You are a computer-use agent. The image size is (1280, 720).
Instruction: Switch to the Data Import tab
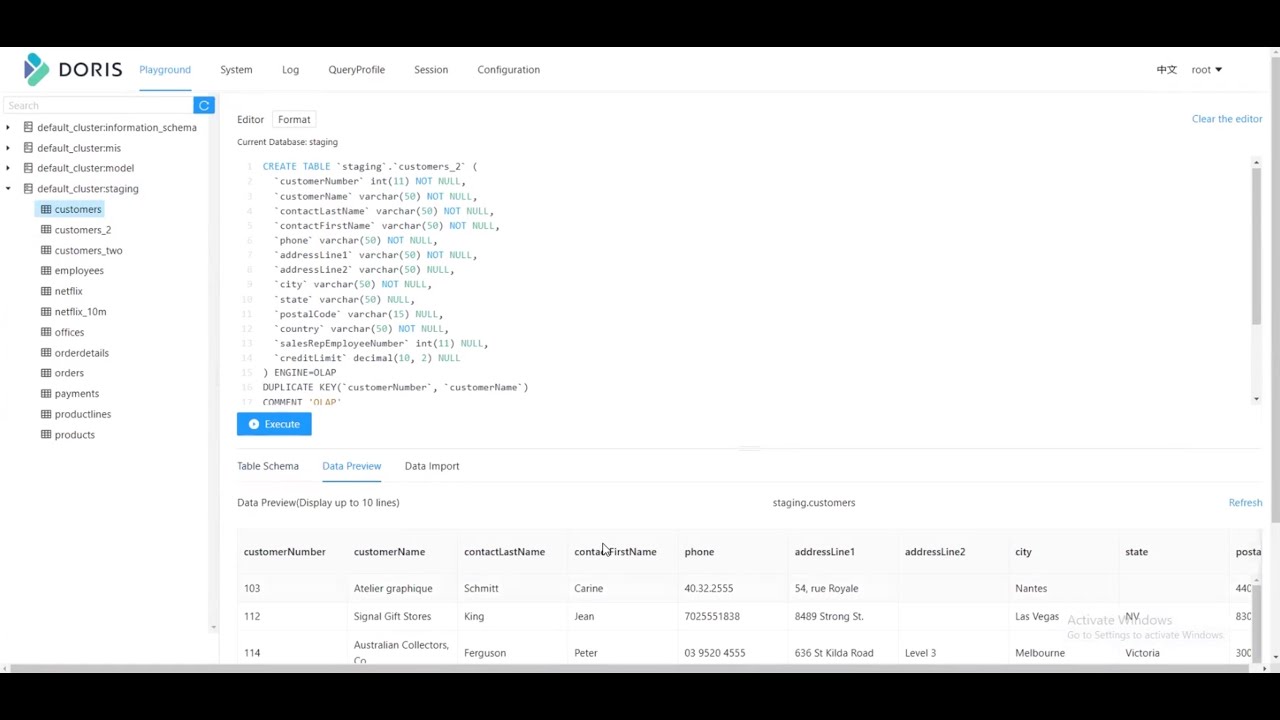432,466
